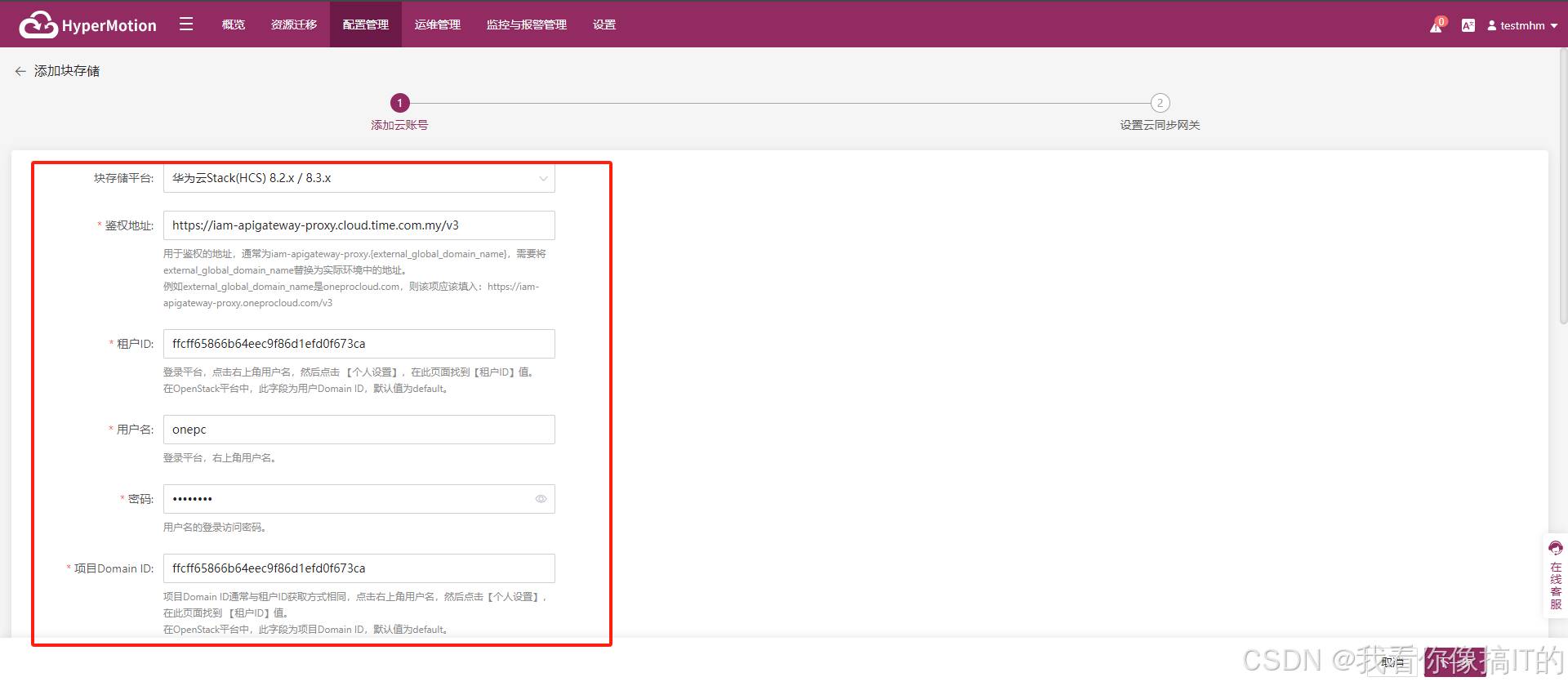Open the 在线客服 online support widget

[x=1555, y=576]
